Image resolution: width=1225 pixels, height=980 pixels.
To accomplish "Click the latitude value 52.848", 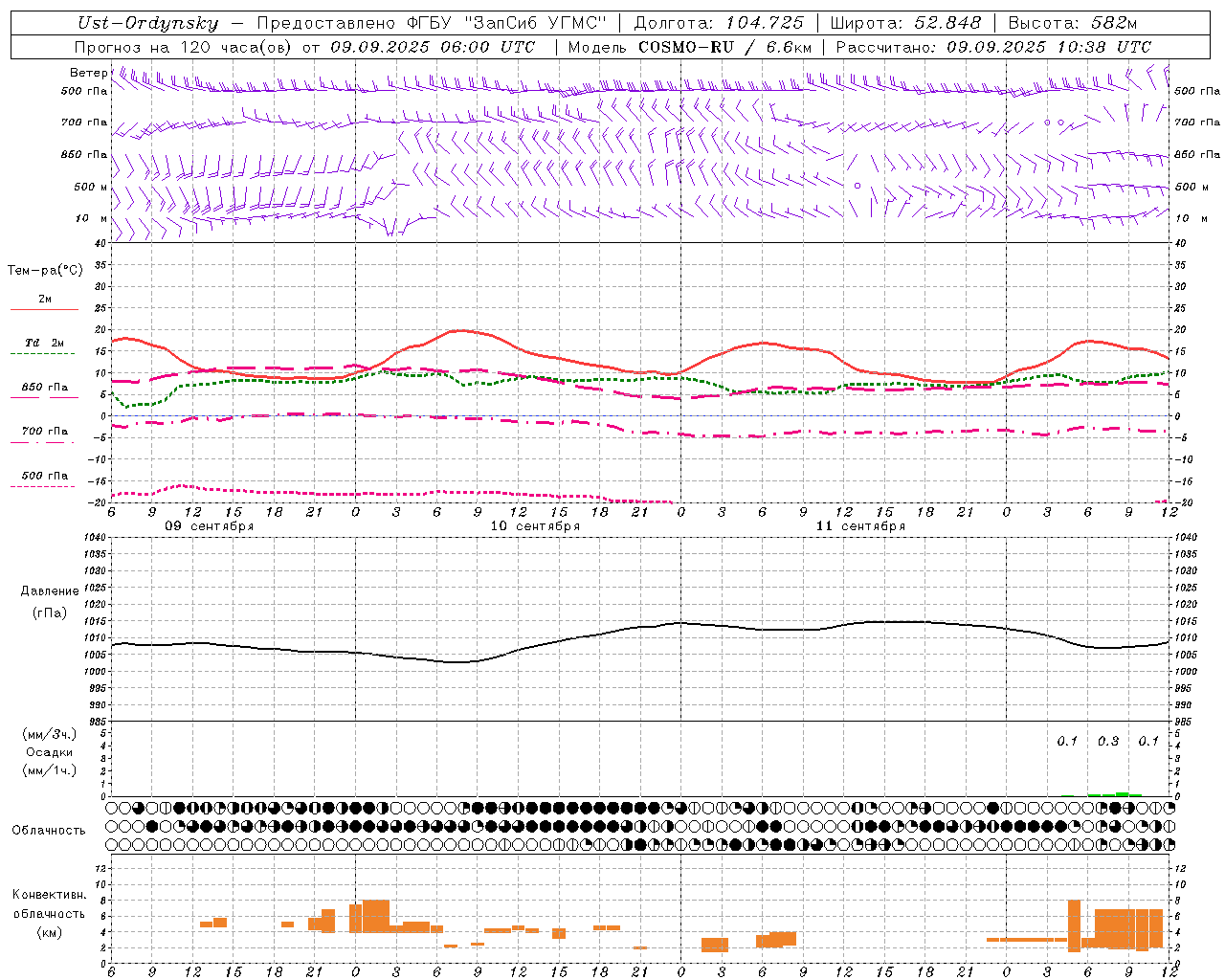I will click(947, 23).
